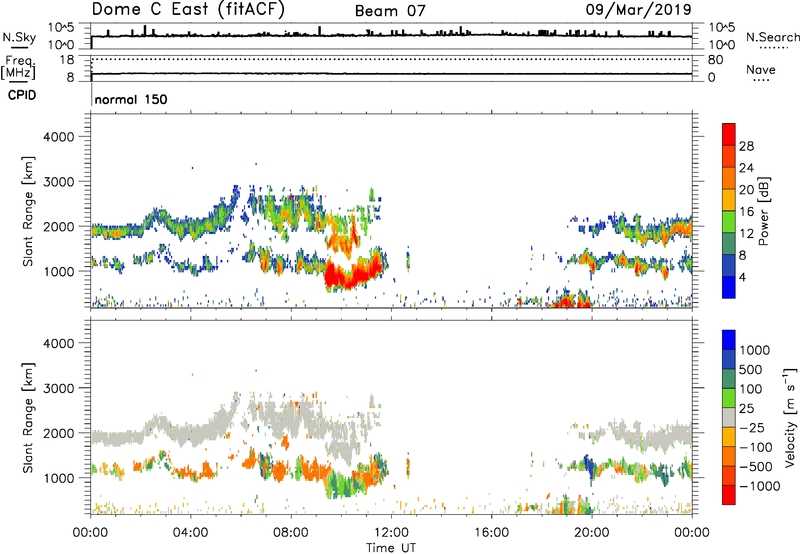
Task: Click the "Slant Range [km]" label of power panel
Action: pos(28,211)
